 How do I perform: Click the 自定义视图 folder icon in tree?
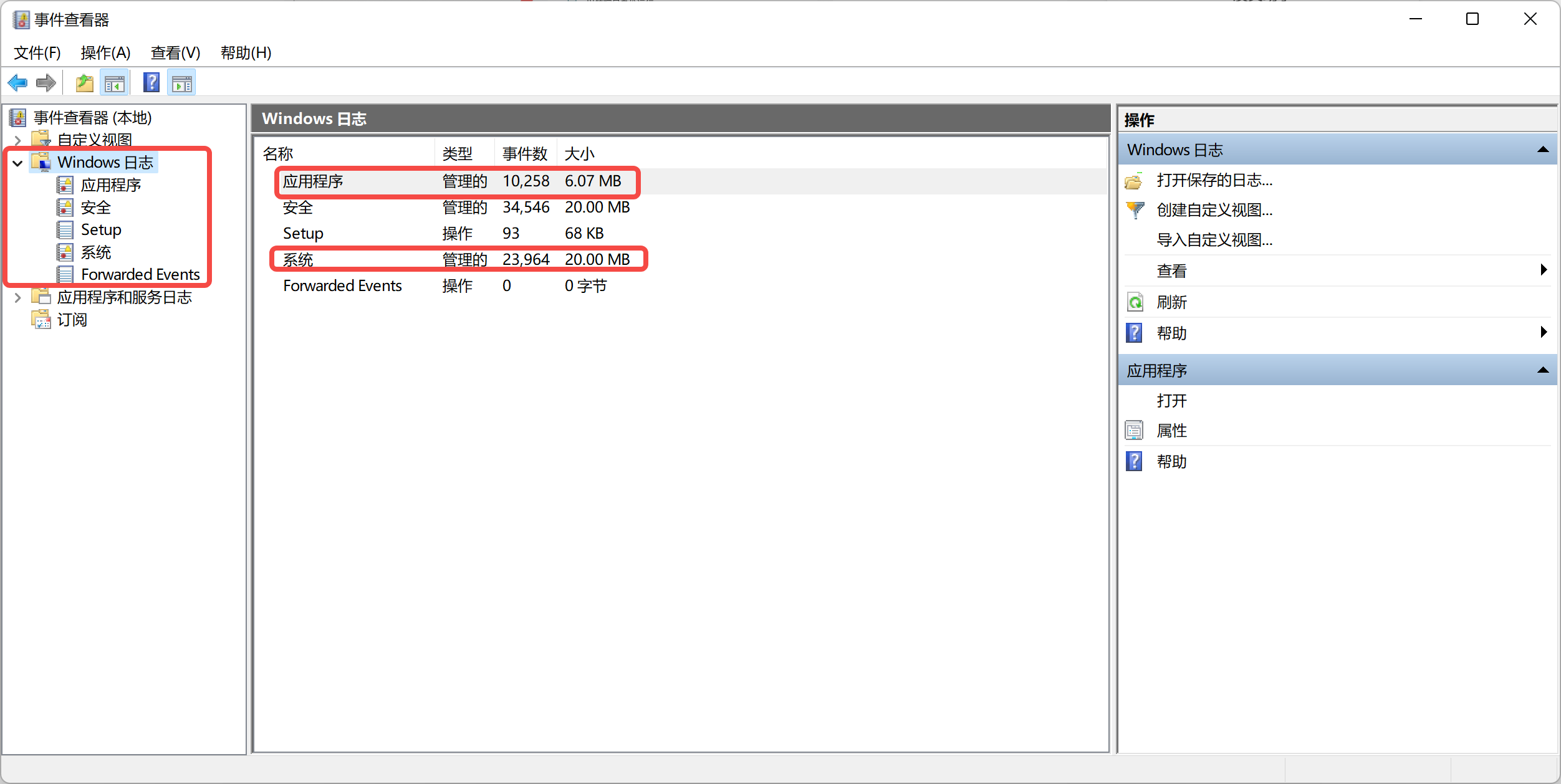41,139
